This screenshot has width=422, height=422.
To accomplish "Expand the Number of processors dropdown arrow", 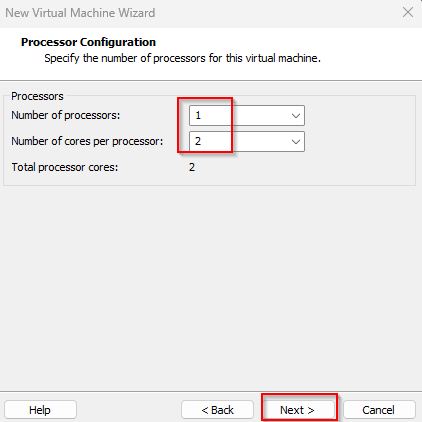I will (x=296, y=116).
